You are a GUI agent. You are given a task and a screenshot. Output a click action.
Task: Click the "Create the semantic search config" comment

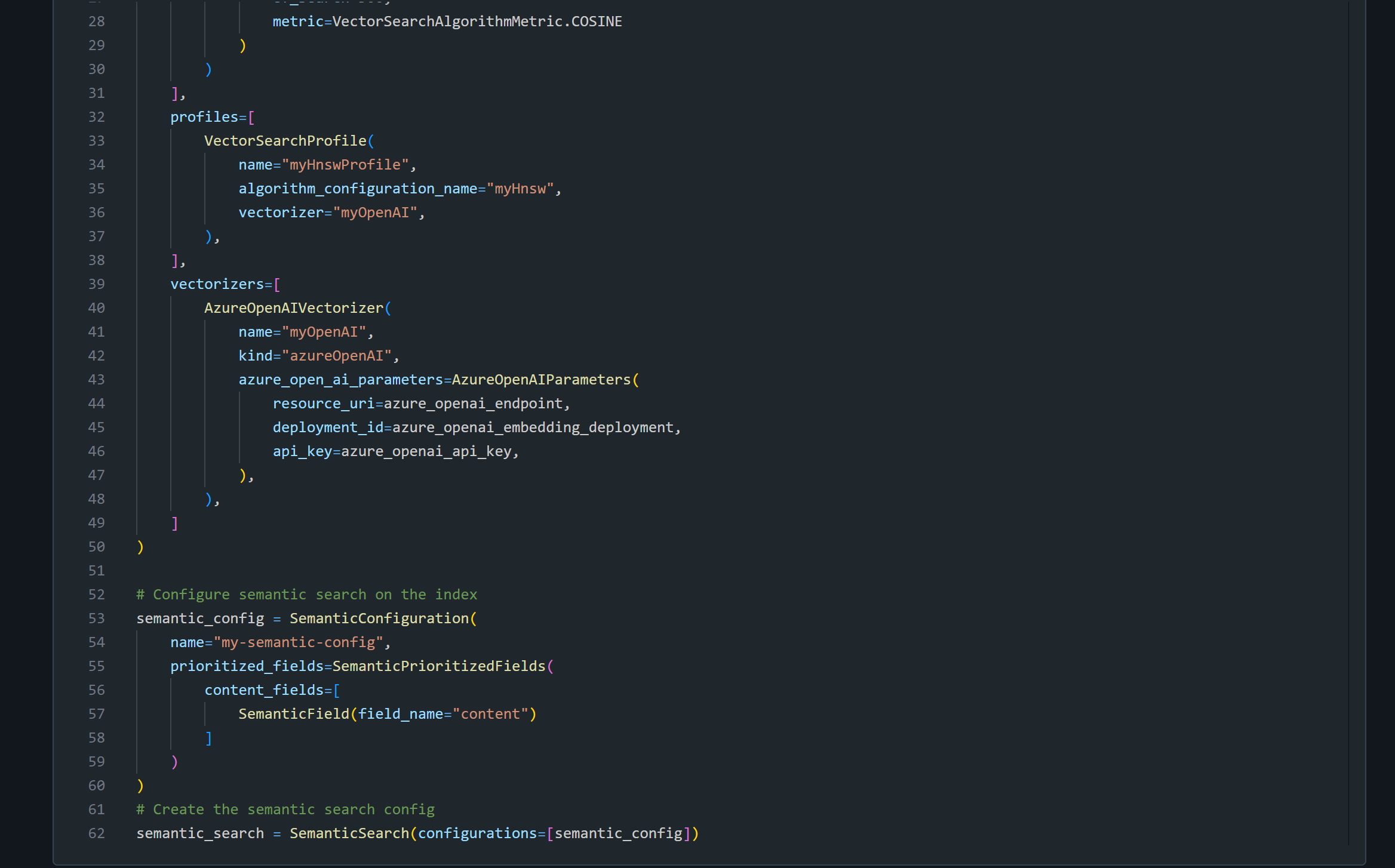(285, 809)
